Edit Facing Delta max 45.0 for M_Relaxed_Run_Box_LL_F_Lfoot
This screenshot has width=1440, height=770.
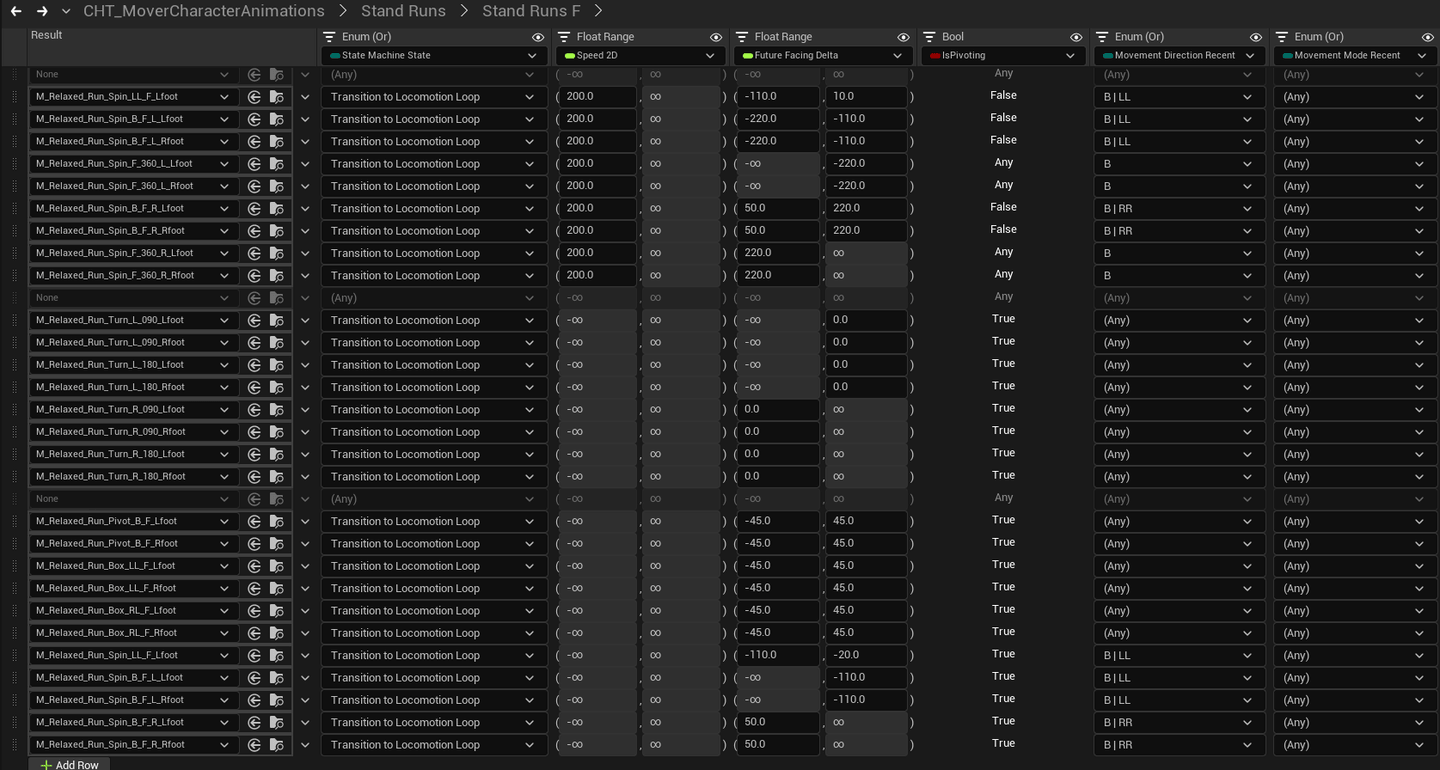867,566
